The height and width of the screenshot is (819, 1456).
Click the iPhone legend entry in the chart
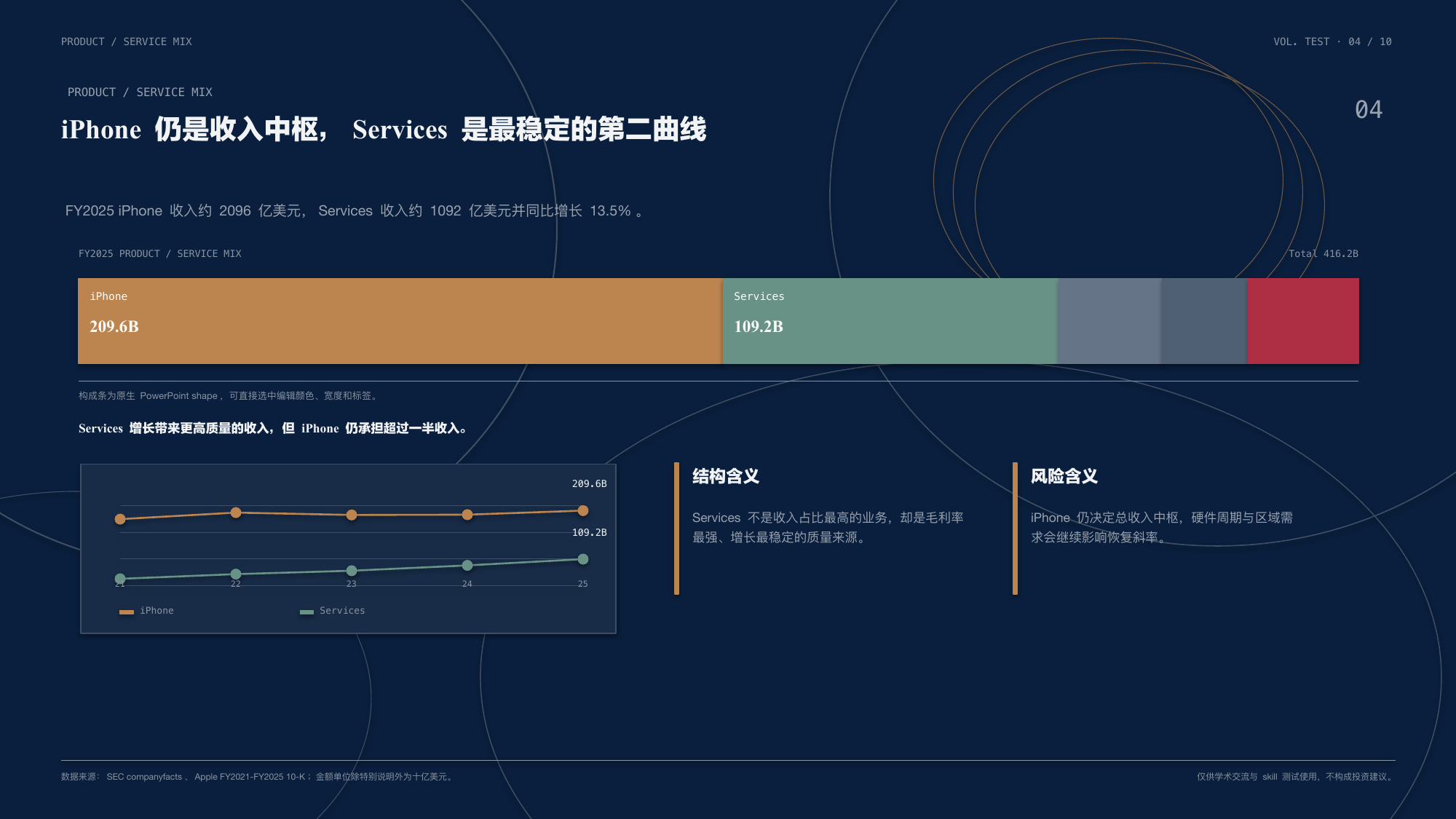(x=147, y=611)
